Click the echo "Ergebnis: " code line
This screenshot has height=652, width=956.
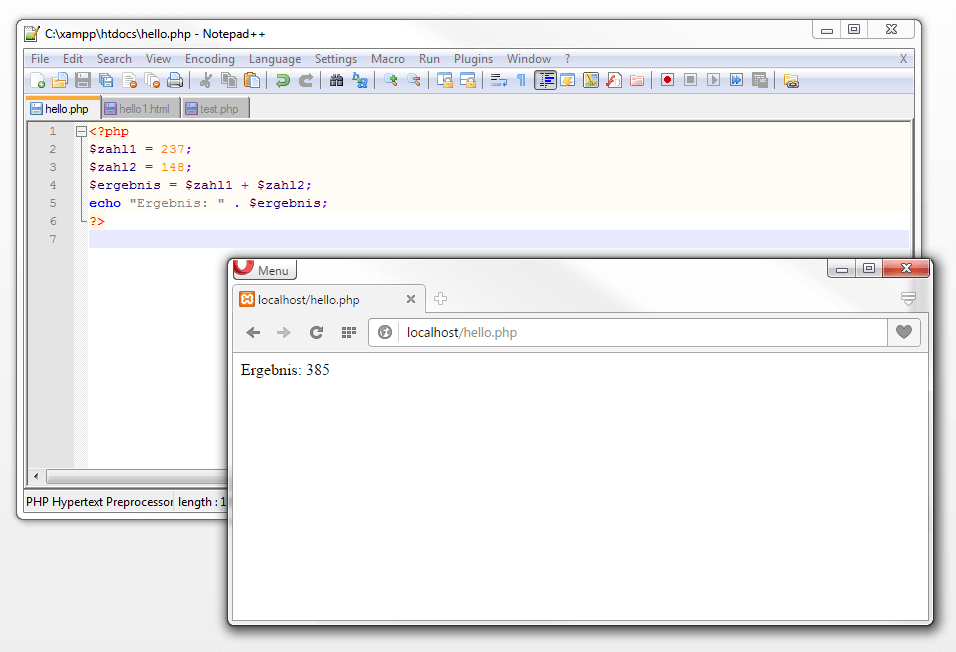click(208, 203)
